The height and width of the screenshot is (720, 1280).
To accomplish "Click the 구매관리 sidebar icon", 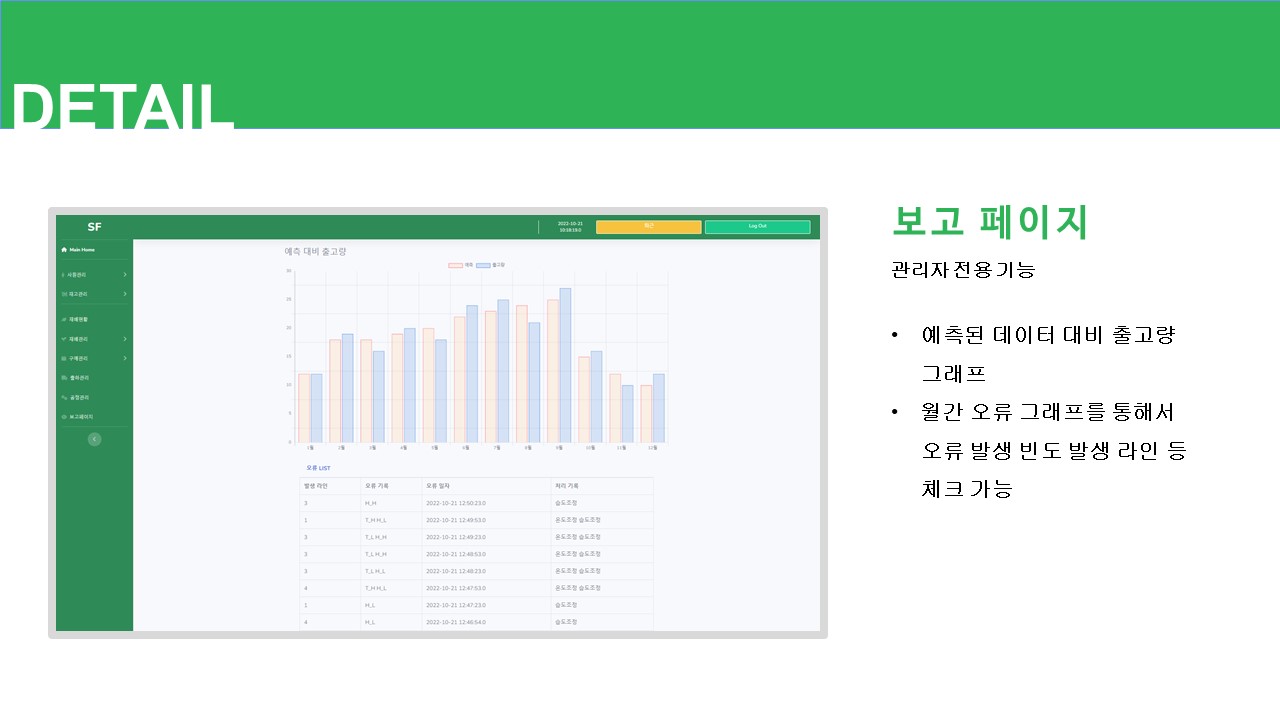I will point(64,358).
